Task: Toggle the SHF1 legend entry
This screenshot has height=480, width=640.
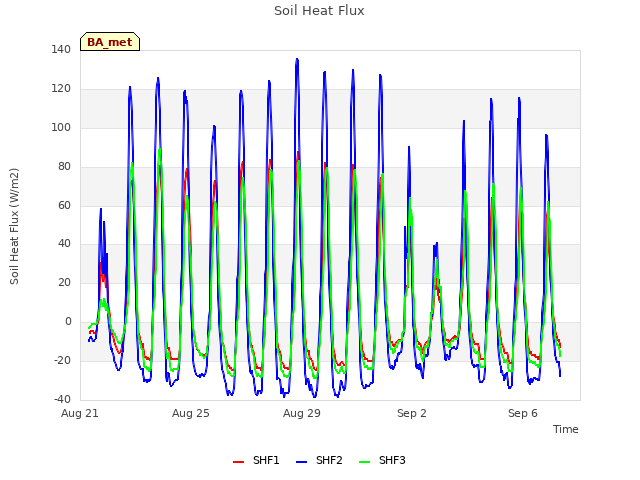Action: coord(256,461)
